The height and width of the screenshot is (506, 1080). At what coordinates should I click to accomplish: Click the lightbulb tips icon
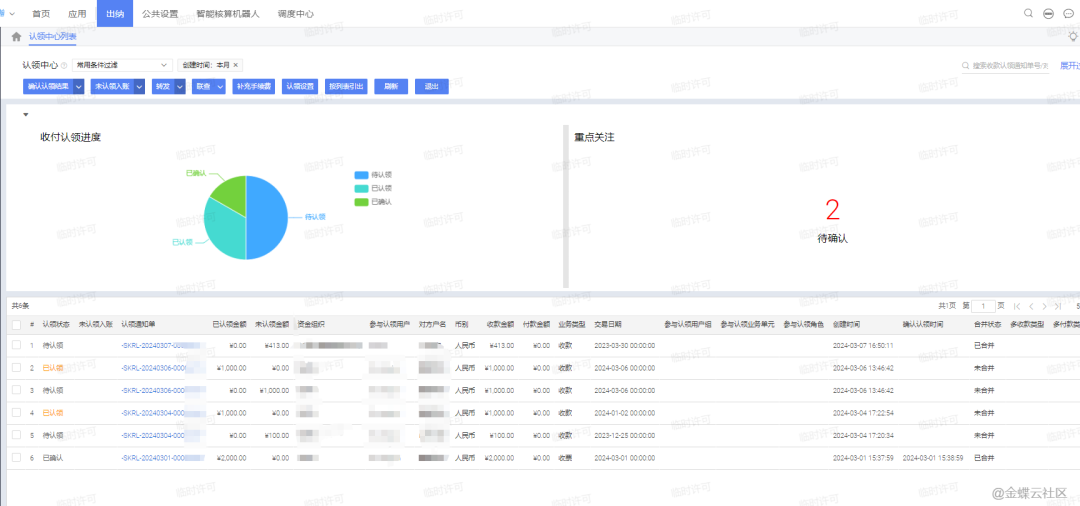[x=1073, y=37]
